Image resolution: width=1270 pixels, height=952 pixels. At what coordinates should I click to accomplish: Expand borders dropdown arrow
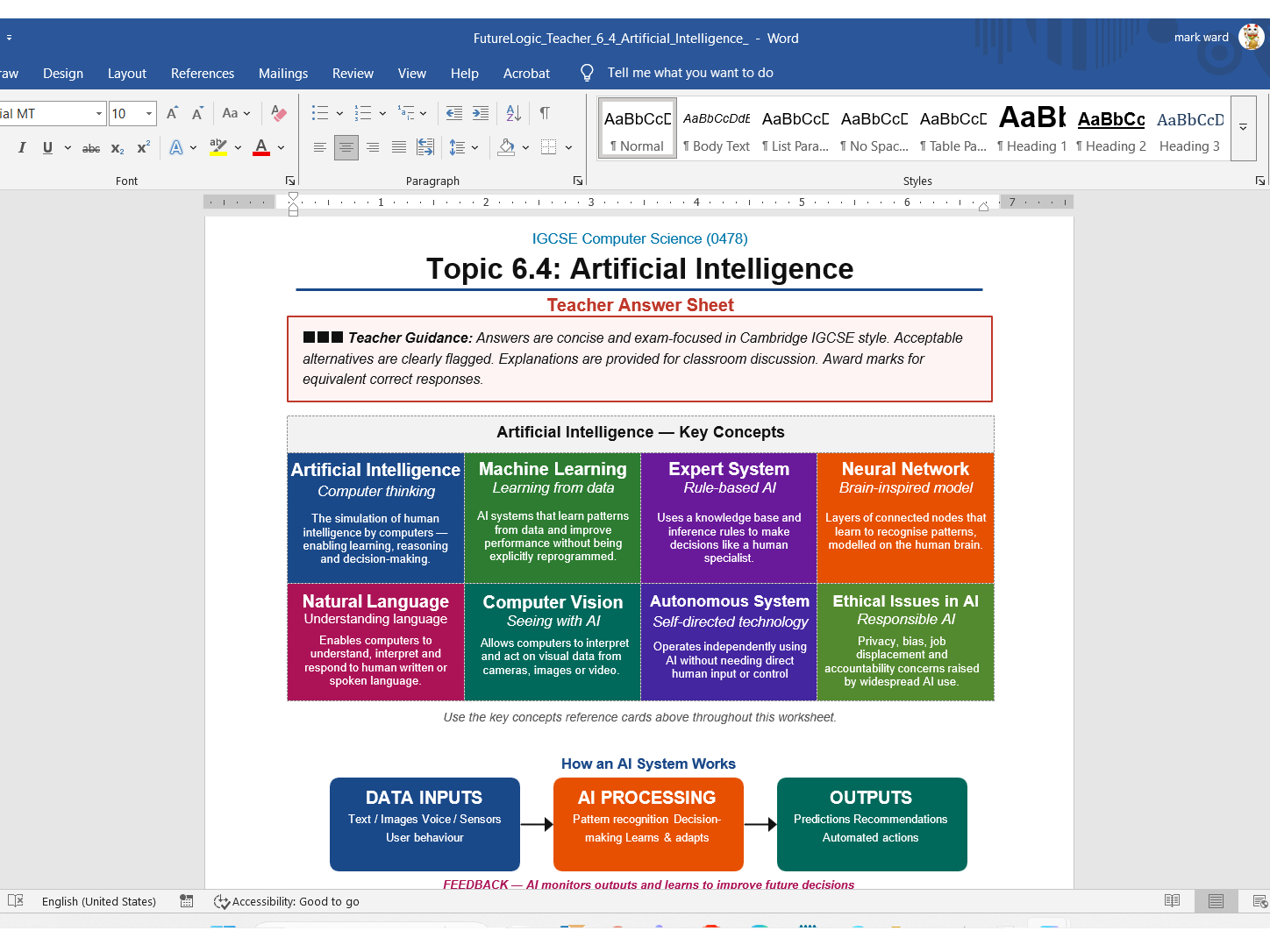coord(568,148)
